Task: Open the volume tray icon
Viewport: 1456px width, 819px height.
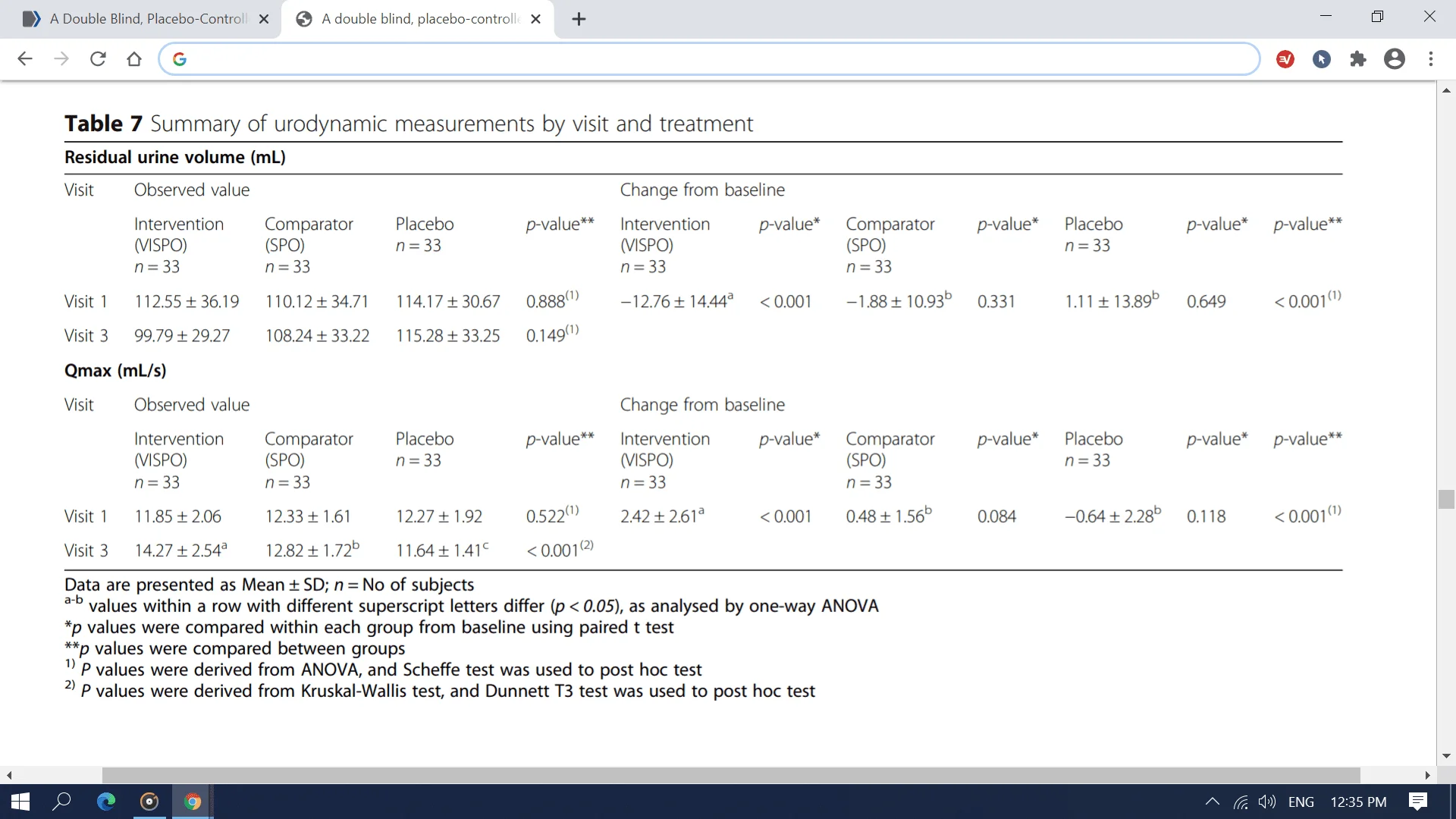Action: pos(1267,802)
